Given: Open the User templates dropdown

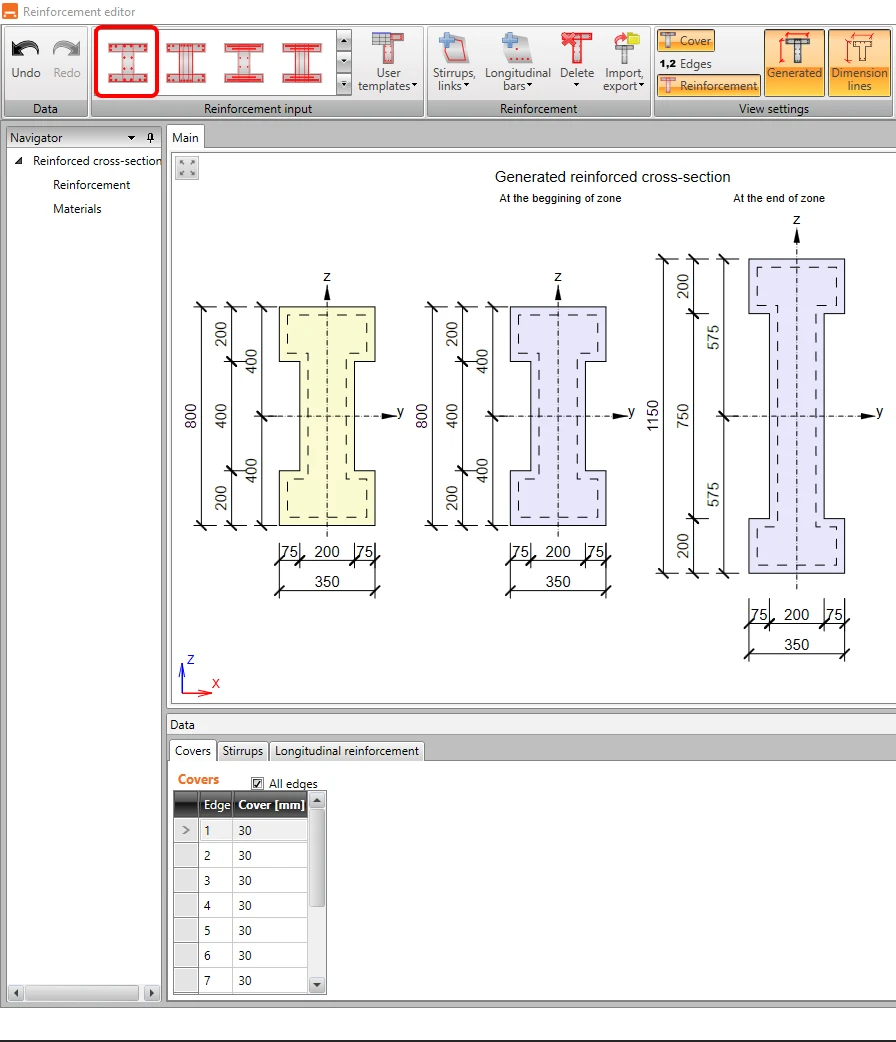Looking at the screenshot, I should pos(388,62).
